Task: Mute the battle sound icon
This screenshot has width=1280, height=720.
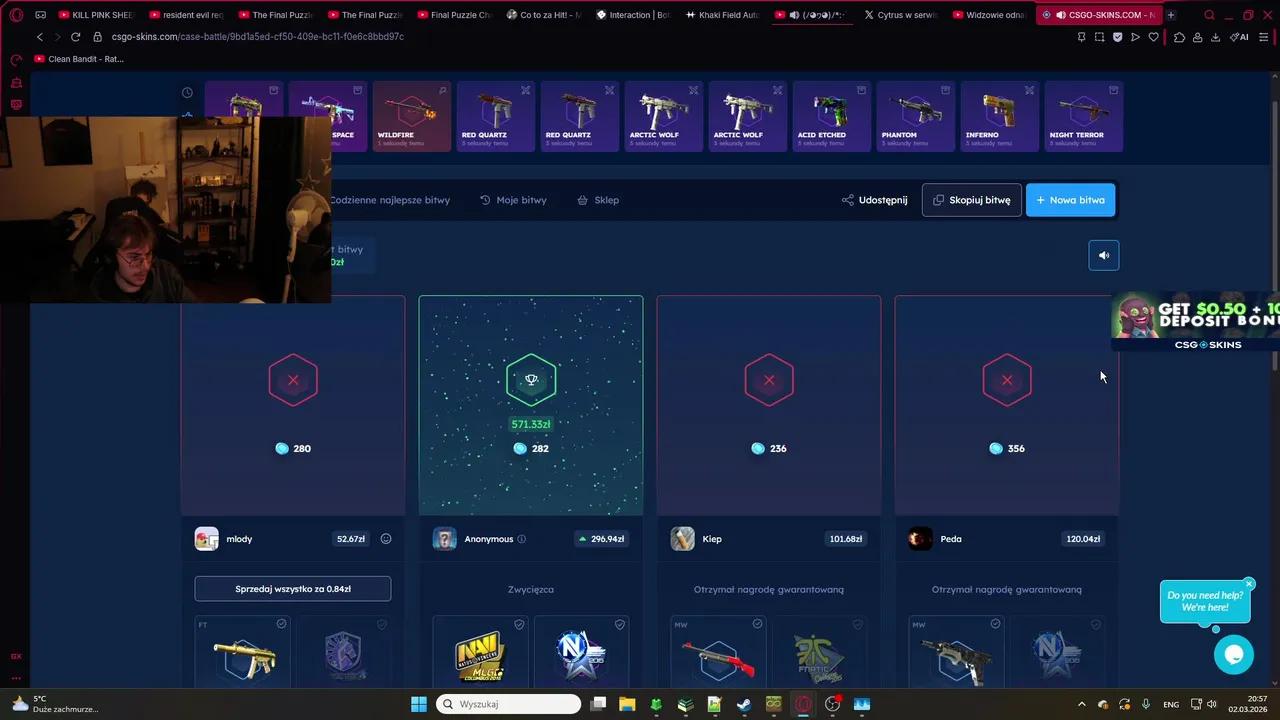Action: point(1103,255)
